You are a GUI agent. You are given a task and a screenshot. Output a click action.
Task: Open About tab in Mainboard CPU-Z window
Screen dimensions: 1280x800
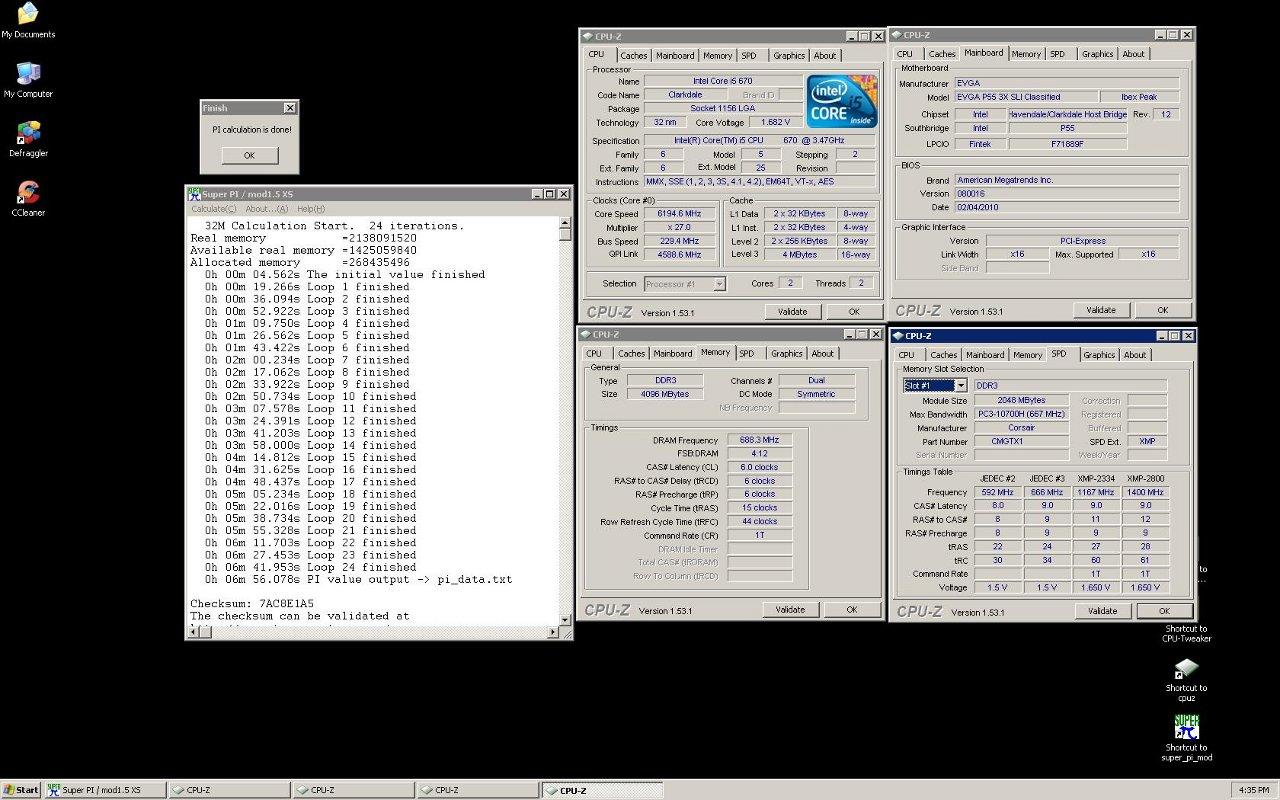click(1133, 54)
